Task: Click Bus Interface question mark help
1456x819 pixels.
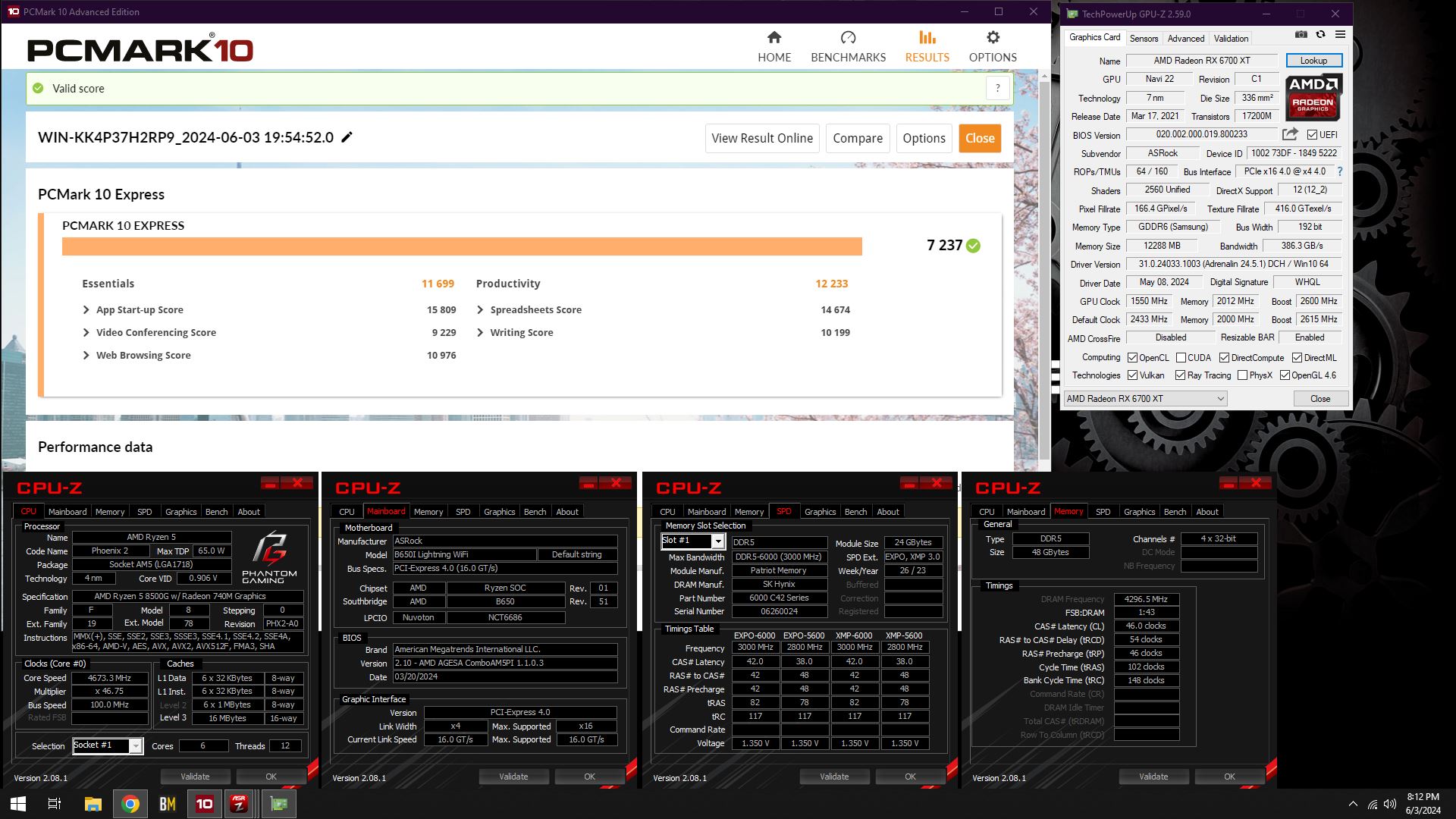Action: pyautogui.click(x=1339, y=171)
